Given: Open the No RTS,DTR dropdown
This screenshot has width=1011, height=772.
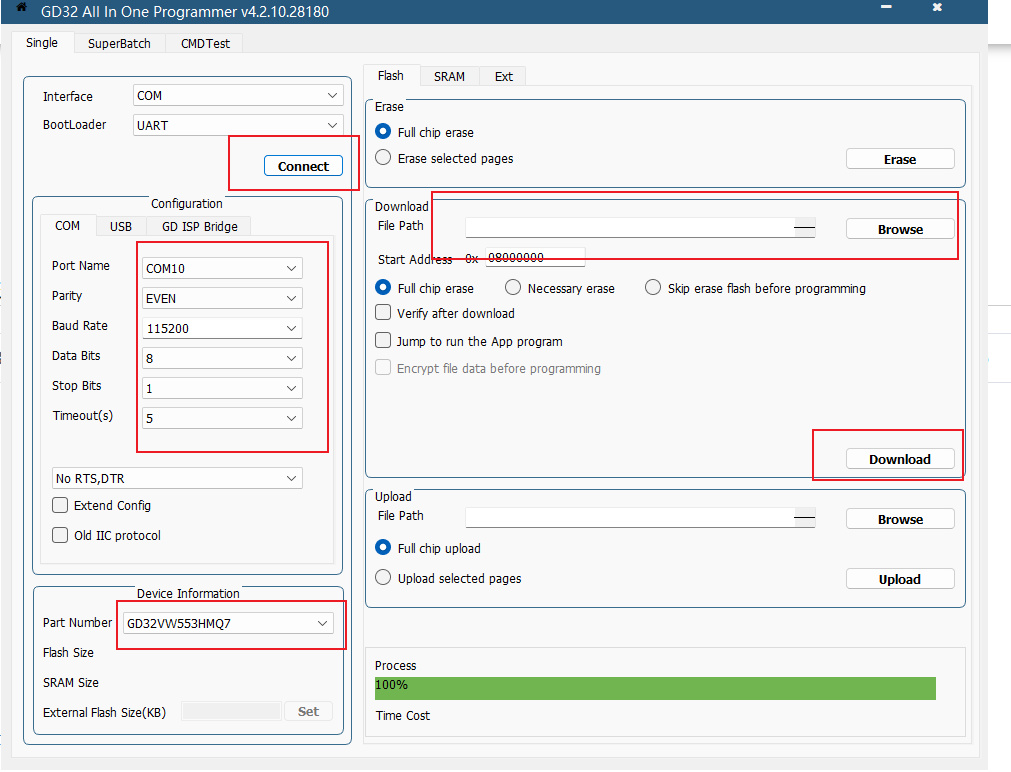Looking at the screenshot, I should point(177,479).
